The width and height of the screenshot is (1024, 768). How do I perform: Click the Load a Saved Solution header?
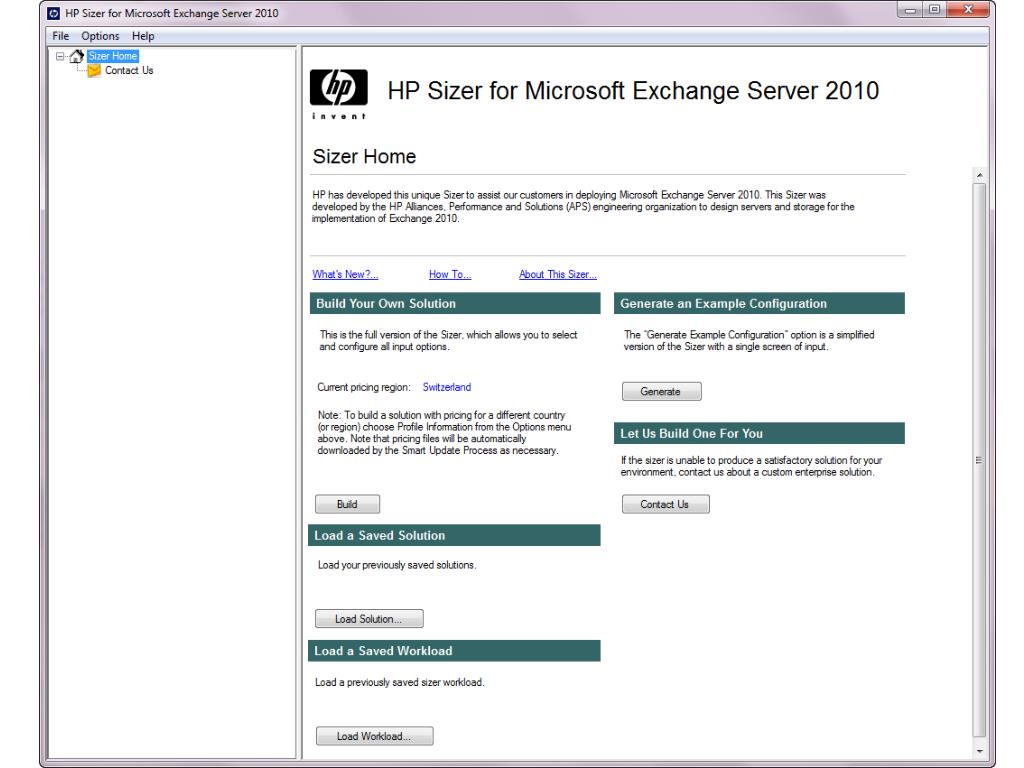tap(454, 535)
